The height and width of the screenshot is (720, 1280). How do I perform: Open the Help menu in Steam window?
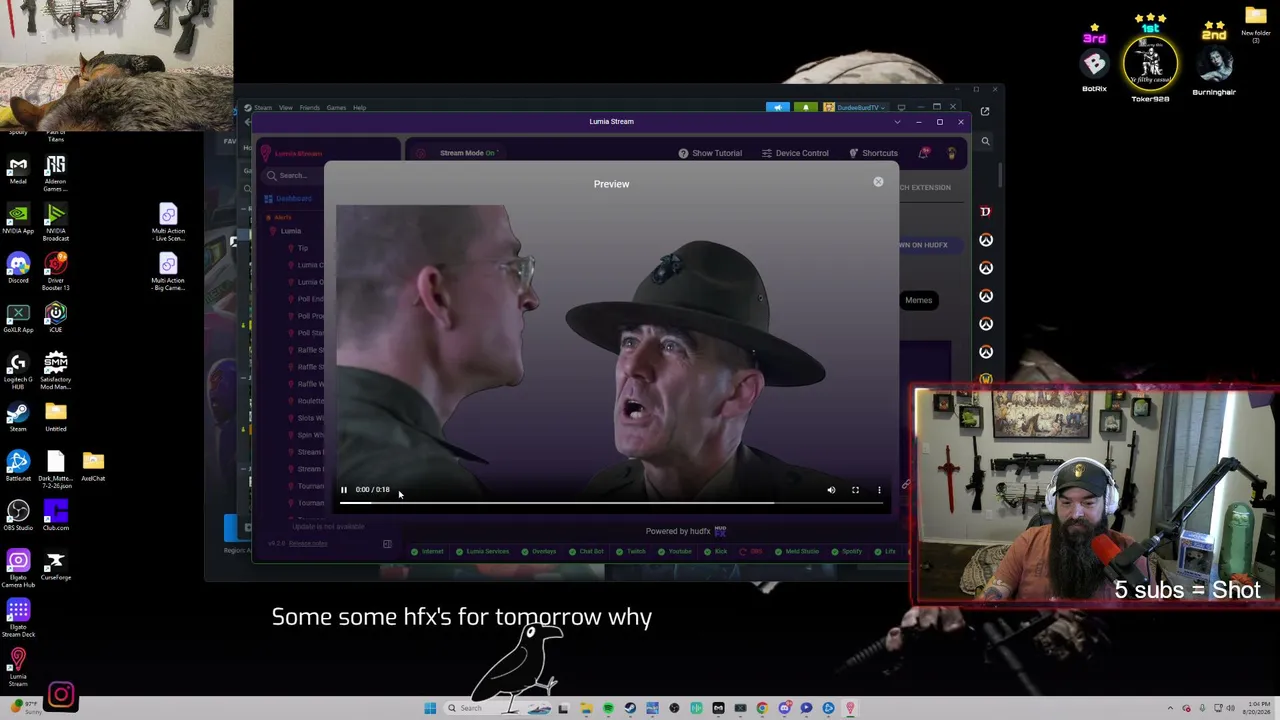tap(359, 108)
